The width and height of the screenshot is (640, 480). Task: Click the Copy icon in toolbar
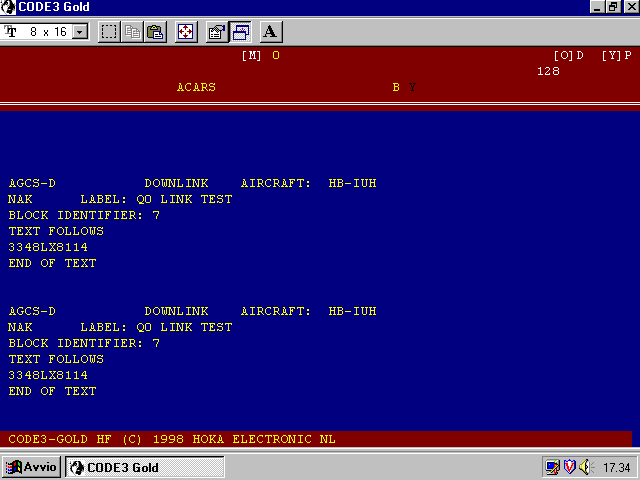tap(132, 32)
